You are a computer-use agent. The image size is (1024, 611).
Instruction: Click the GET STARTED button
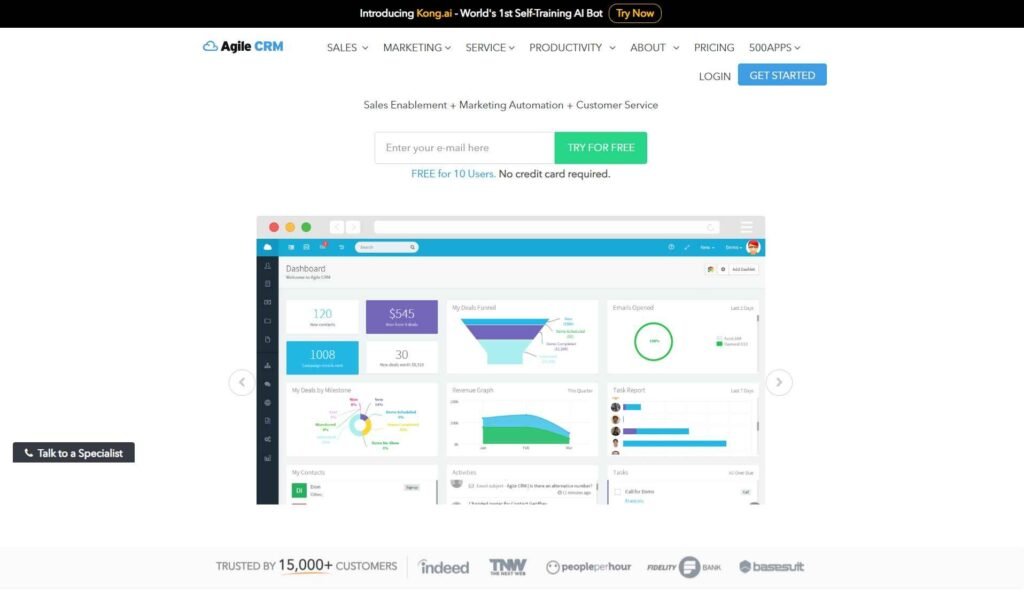click(x=782, y=75)
